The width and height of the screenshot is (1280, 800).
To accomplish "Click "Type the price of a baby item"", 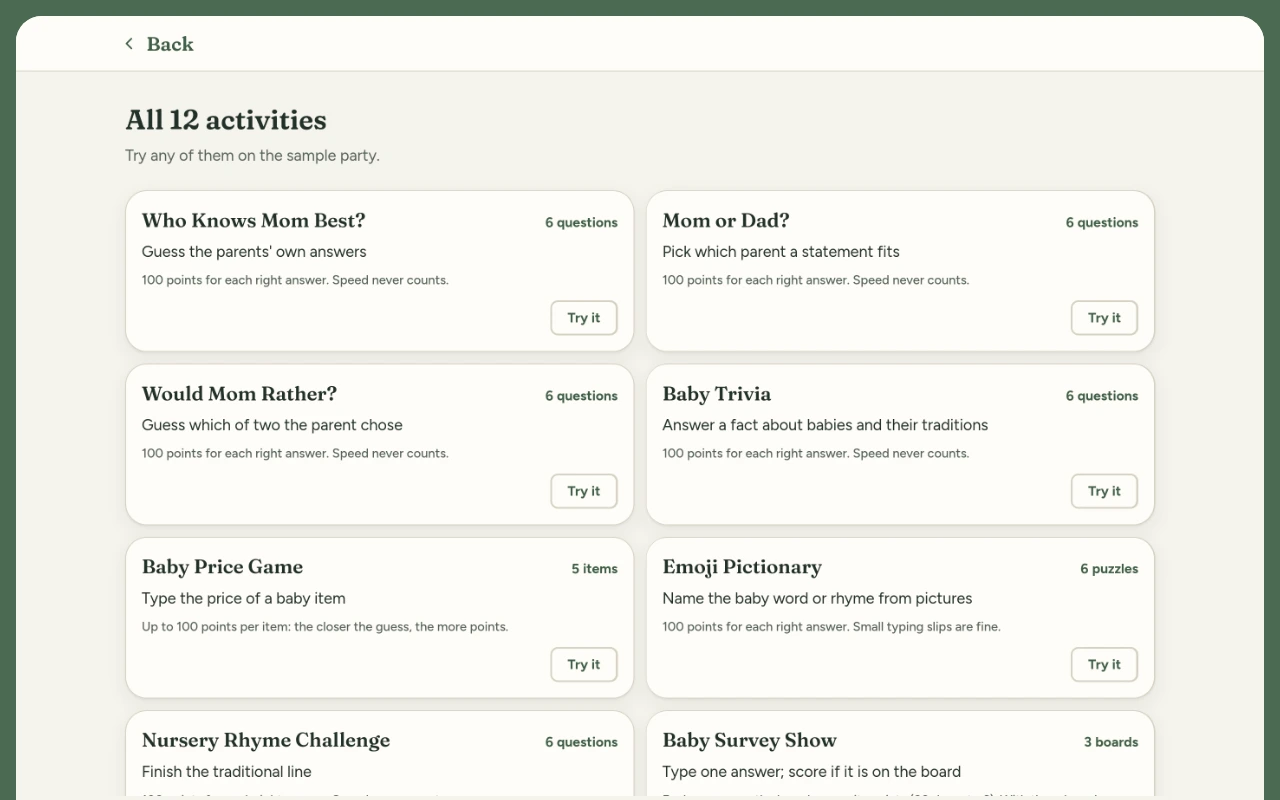I will click(x=244, y=599).
